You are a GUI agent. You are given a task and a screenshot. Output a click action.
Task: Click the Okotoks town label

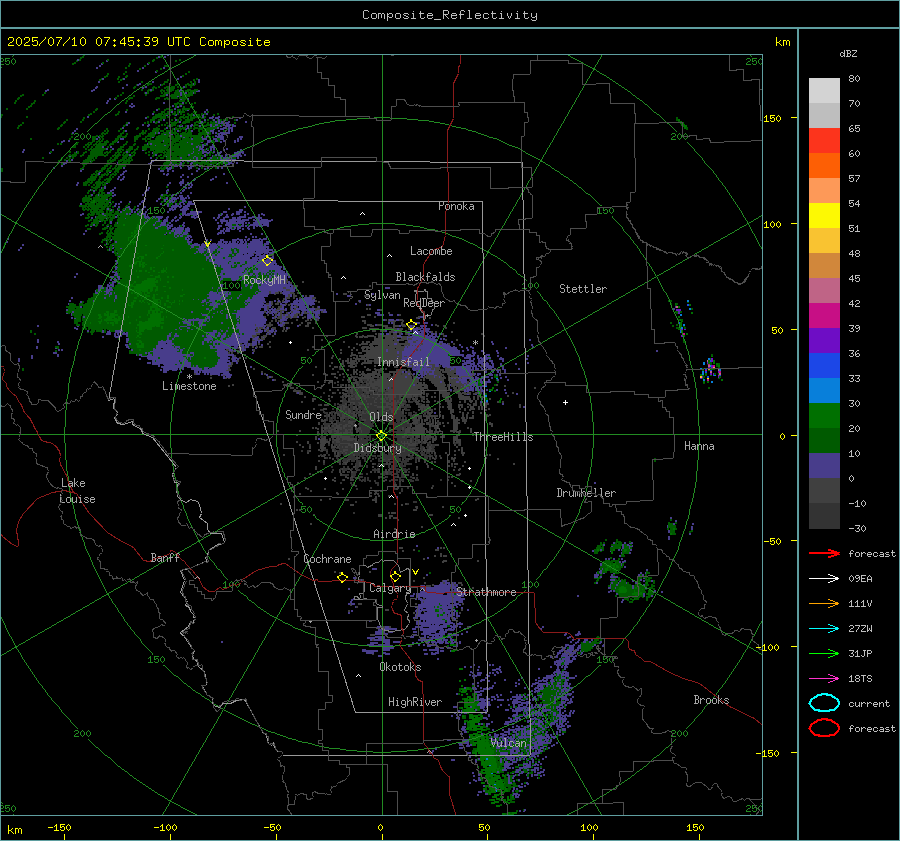point(400,667)
